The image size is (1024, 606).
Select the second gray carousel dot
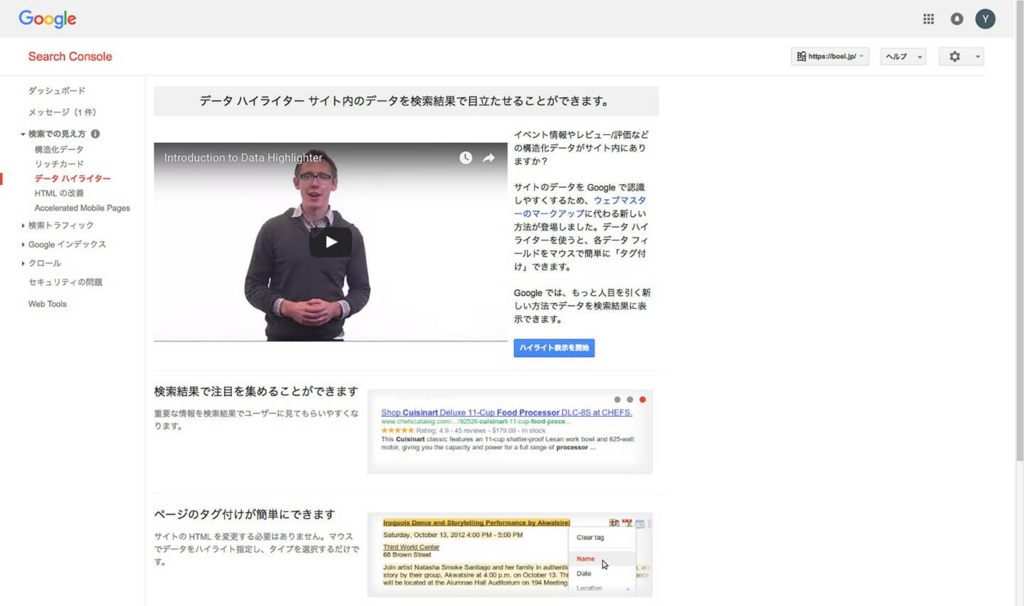630,400
